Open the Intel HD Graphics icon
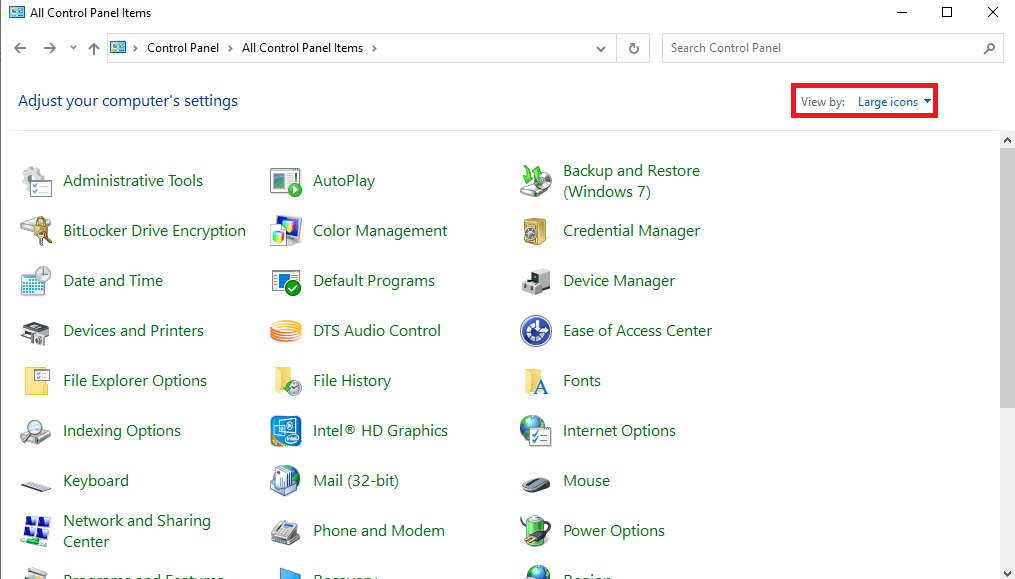 pyautogui.click(x=286, y=431)
